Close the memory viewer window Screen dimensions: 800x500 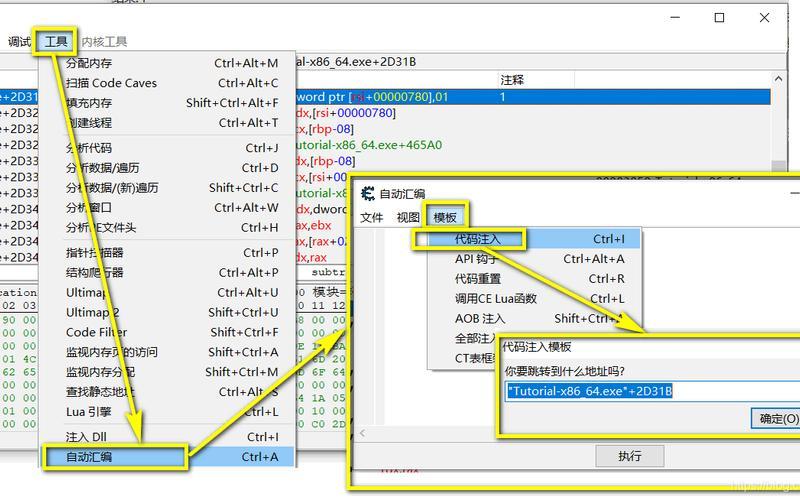tap(764, 18)
